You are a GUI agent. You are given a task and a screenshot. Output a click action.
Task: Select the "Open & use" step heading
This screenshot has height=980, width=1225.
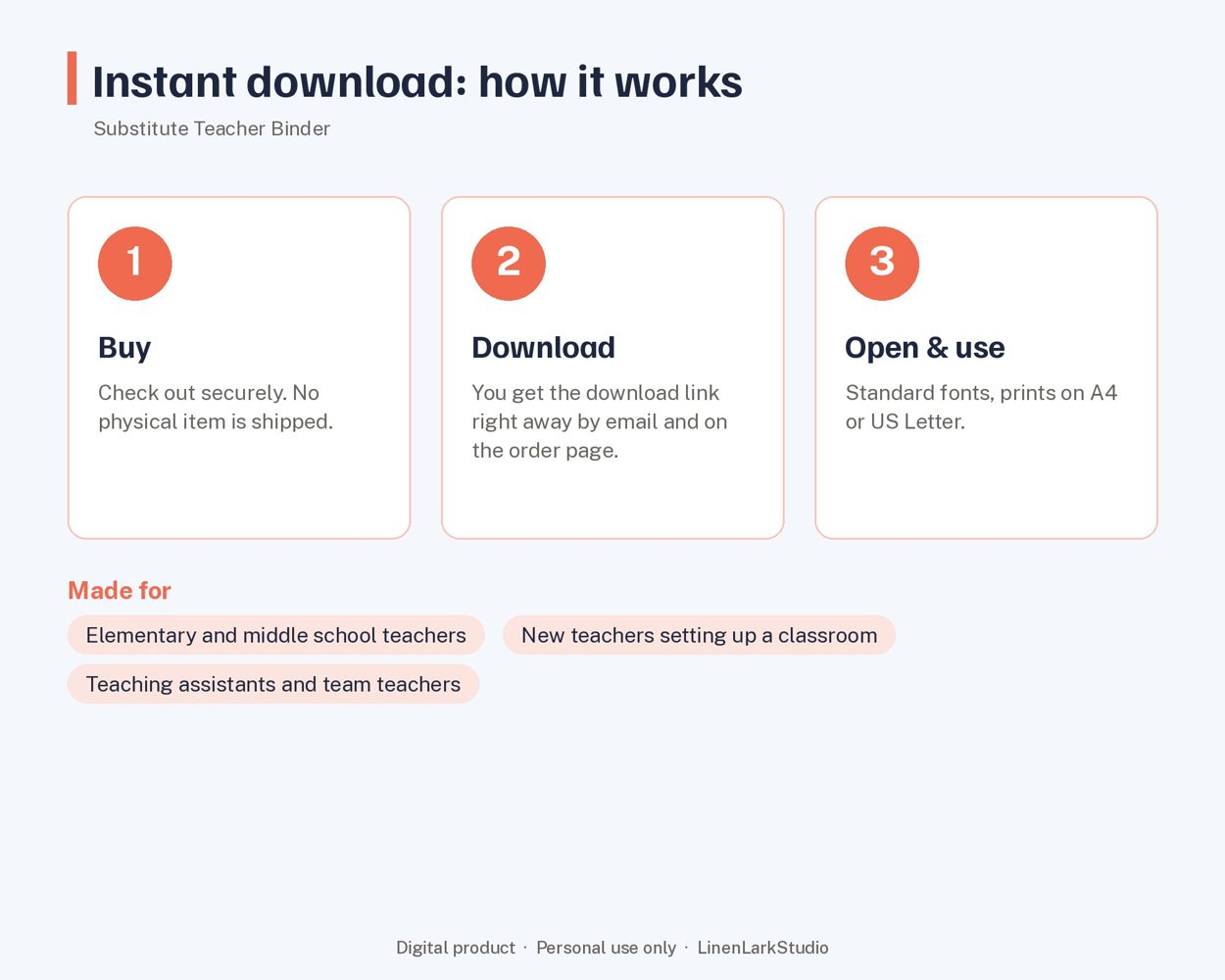tap(925, 348)
